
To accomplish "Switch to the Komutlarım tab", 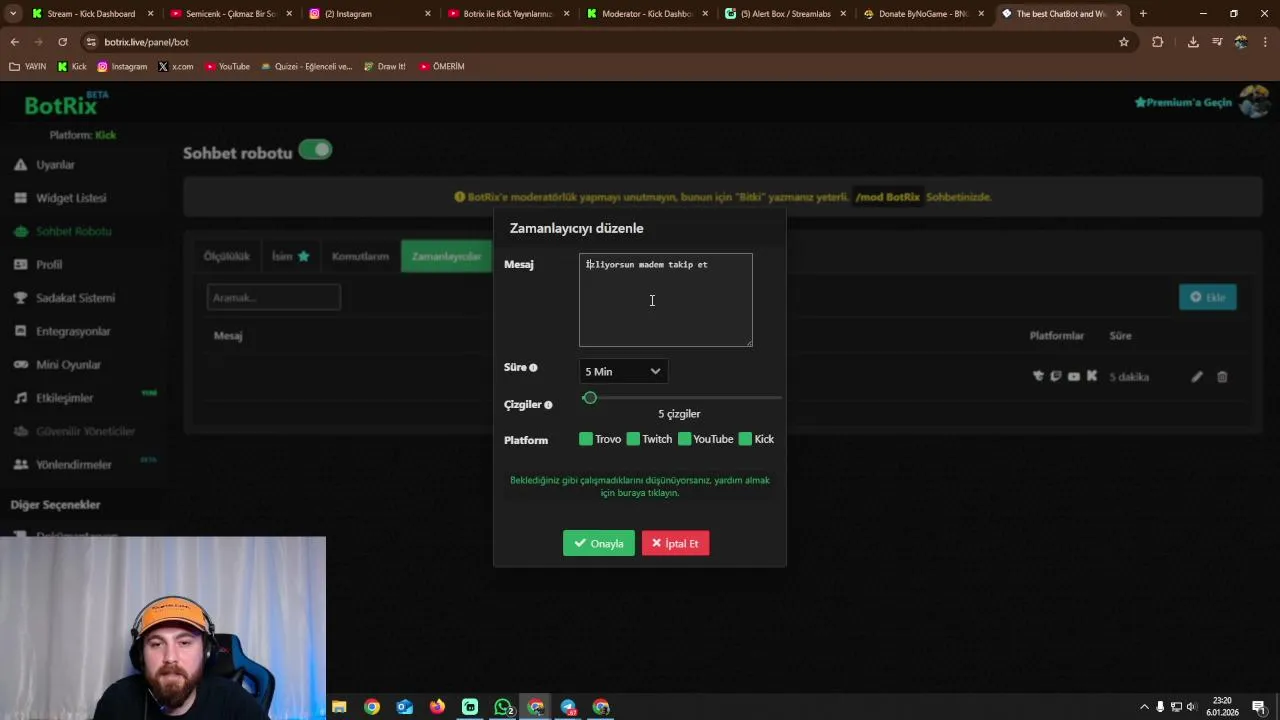I will [360, 256].
